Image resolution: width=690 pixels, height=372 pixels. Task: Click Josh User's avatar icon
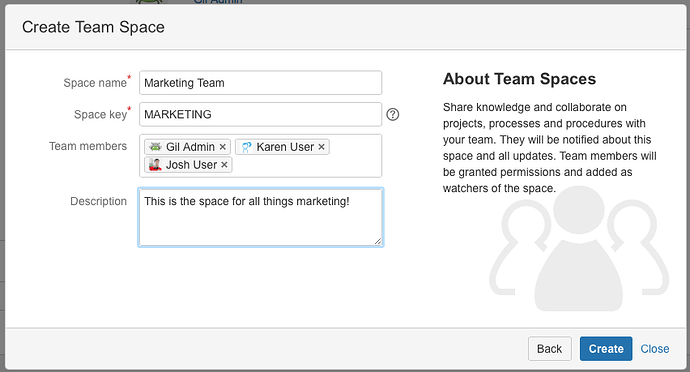click(155, 165)
